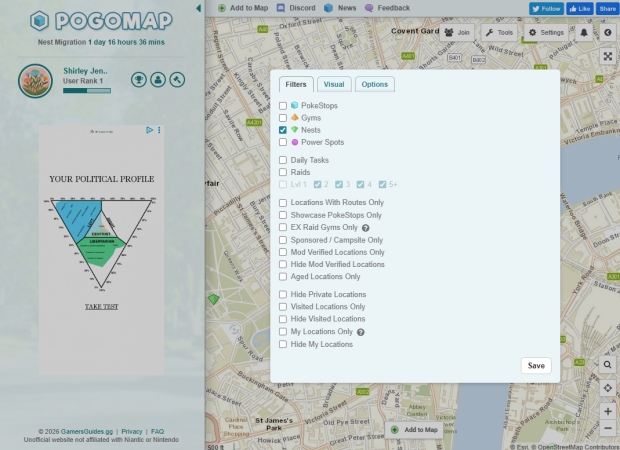Open the Settings menu
620x450 pixels.
coord(546,32)
